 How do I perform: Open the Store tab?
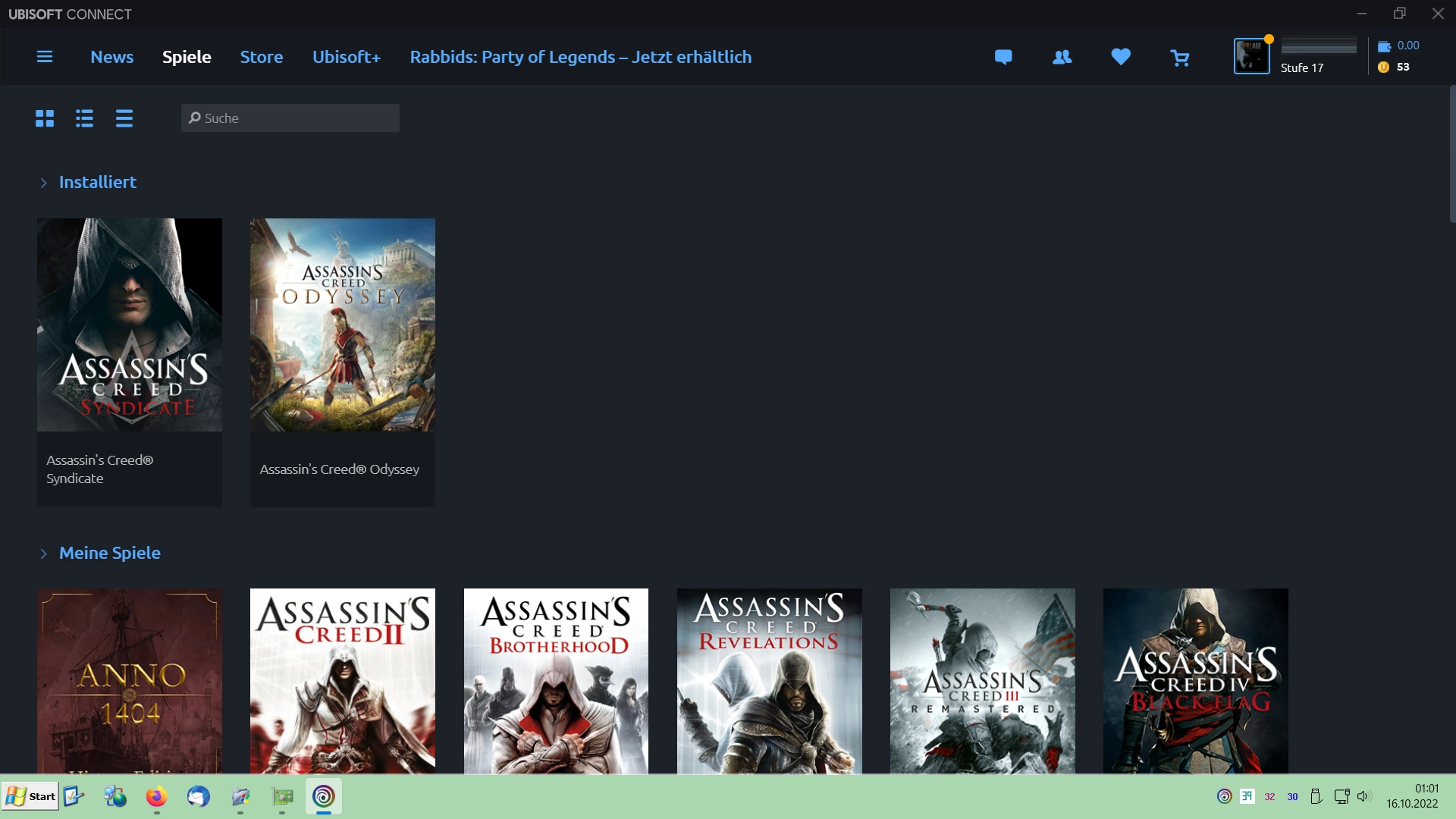[262, 57]
